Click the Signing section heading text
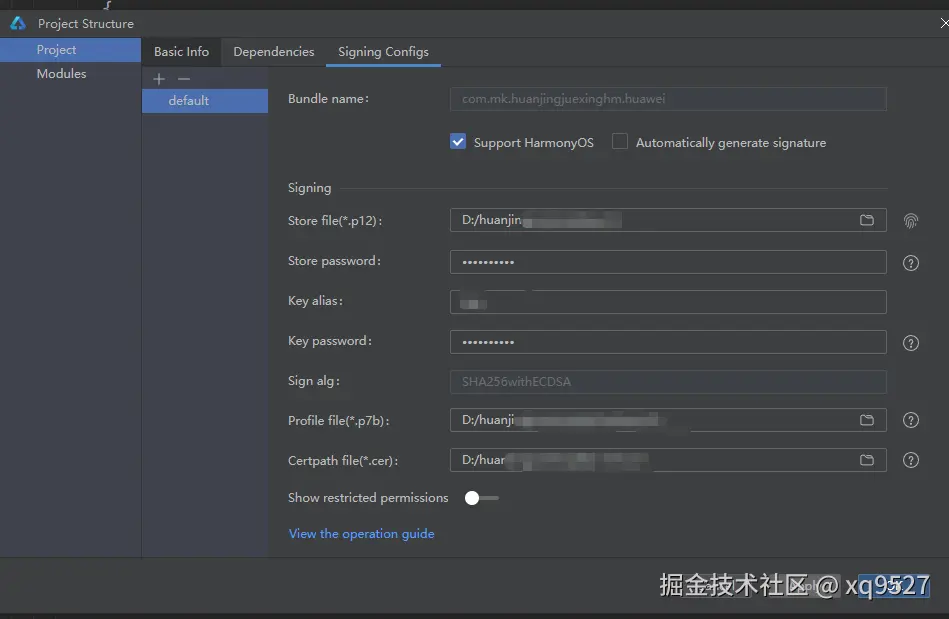The width and height of the screenshot is (949, 619). click(x=309, y=188)
